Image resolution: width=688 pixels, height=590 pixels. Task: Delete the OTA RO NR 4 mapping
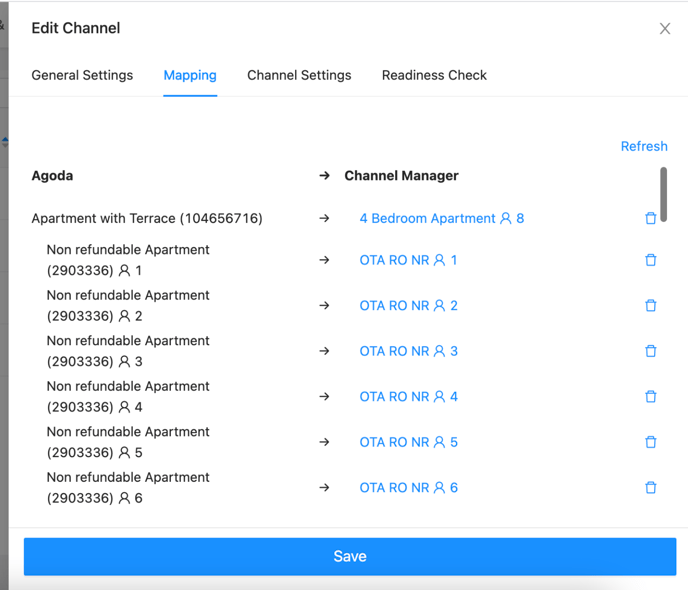pos(651,397)
